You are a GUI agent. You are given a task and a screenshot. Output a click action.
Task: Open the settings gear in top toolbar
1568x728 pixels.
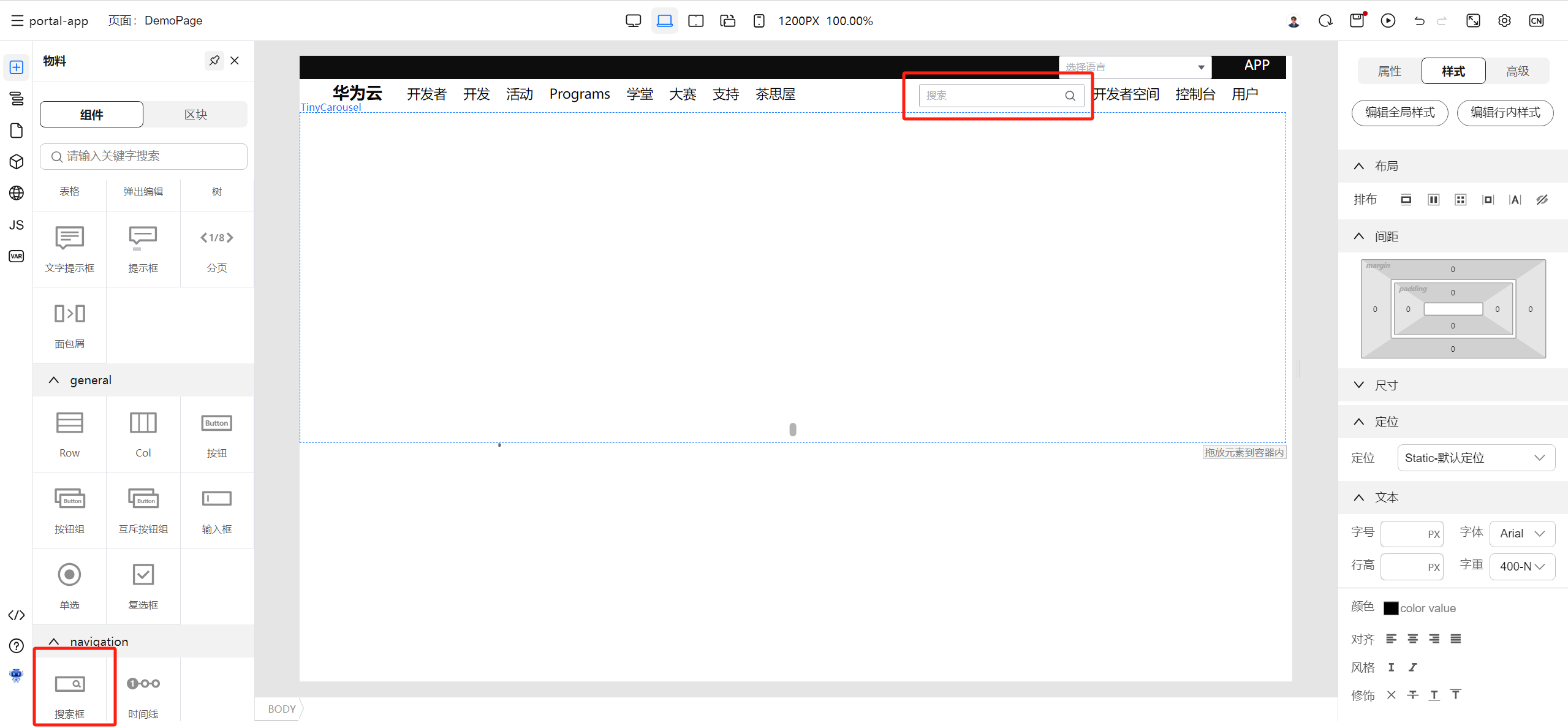tap(1504, 21)
